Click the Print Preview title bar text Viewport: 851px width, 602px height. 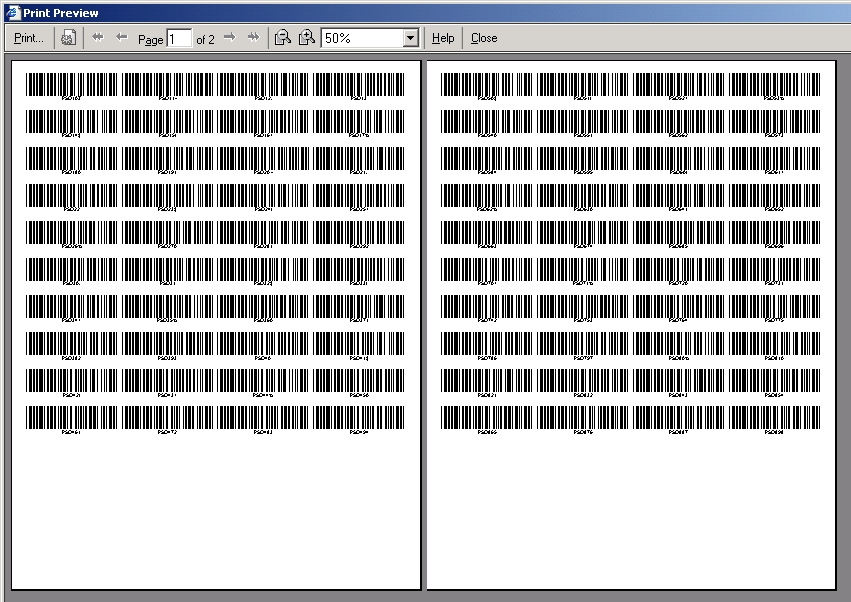point(61,13)
